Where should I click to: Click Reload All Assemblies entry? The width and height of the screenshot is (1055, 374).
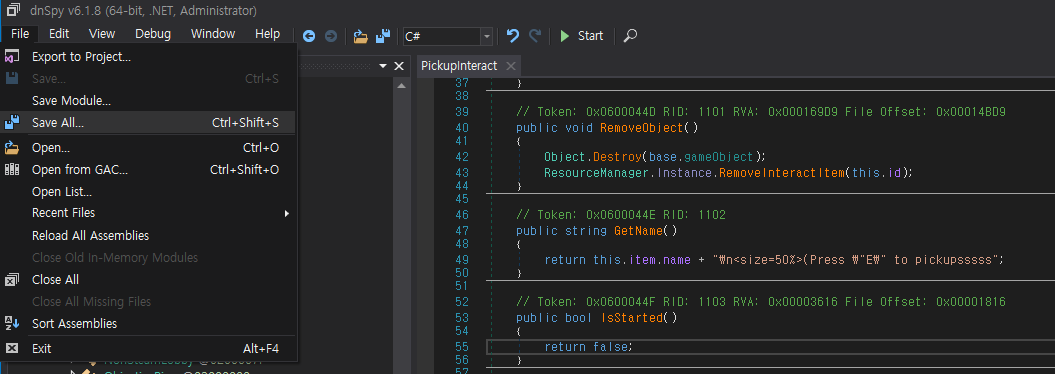(x=147, y=235)
